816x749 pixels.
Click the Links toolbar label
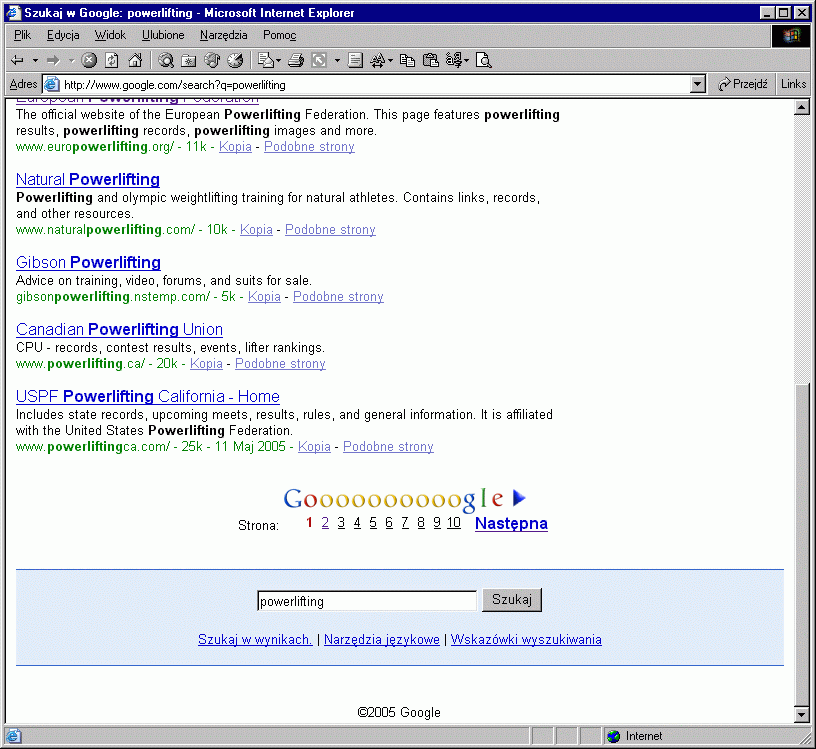coord(793,84)
